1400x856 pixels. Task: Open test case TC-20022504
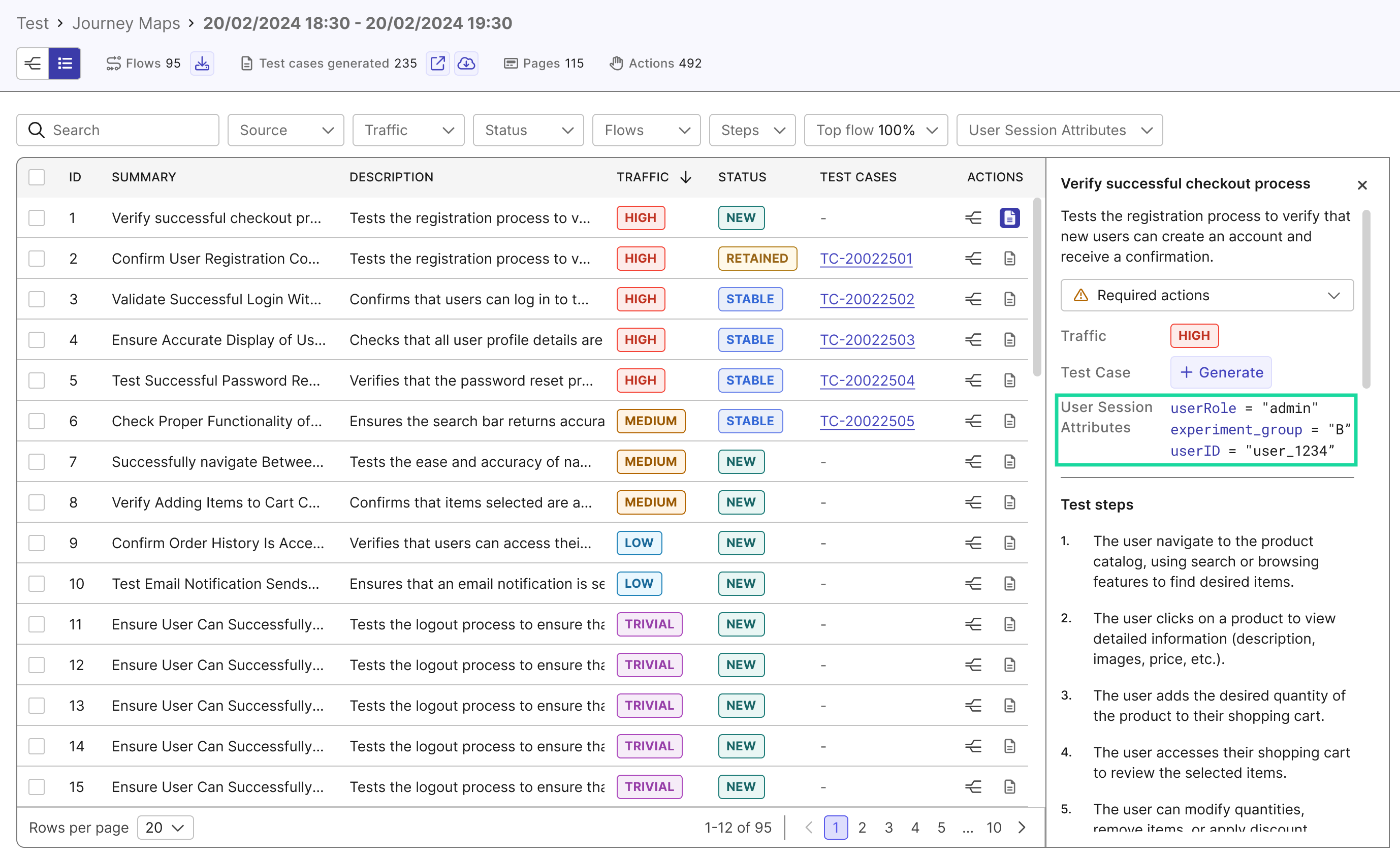(867, 381)
